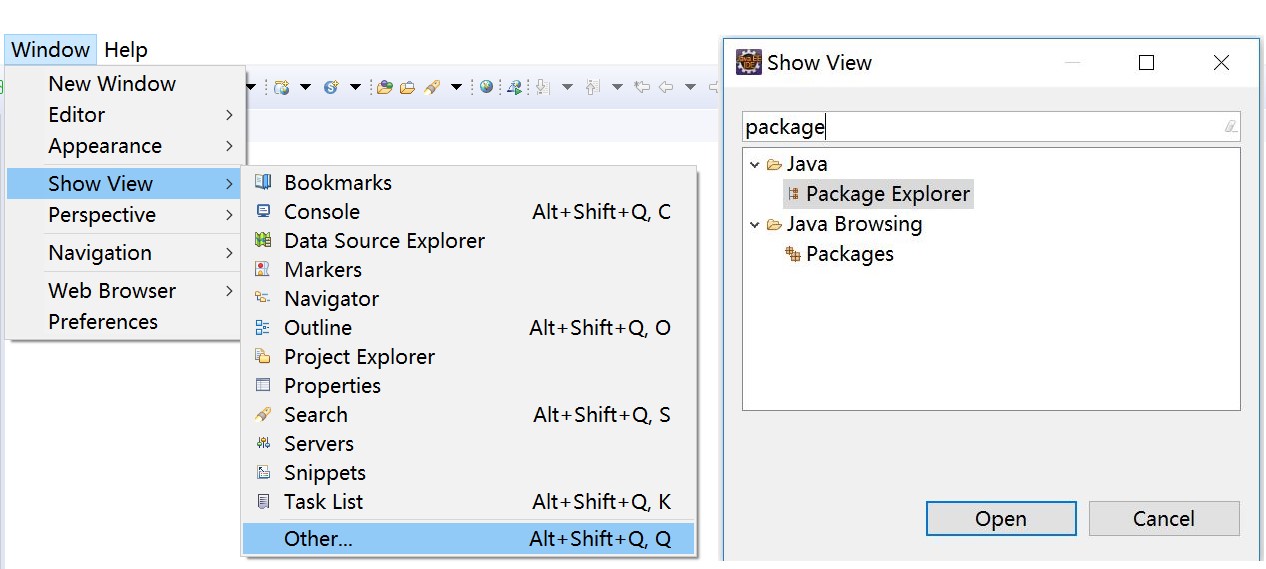Click the Previous Annotation toolbar icon
Screen dimensions: 1266x569
click(593, 87)
